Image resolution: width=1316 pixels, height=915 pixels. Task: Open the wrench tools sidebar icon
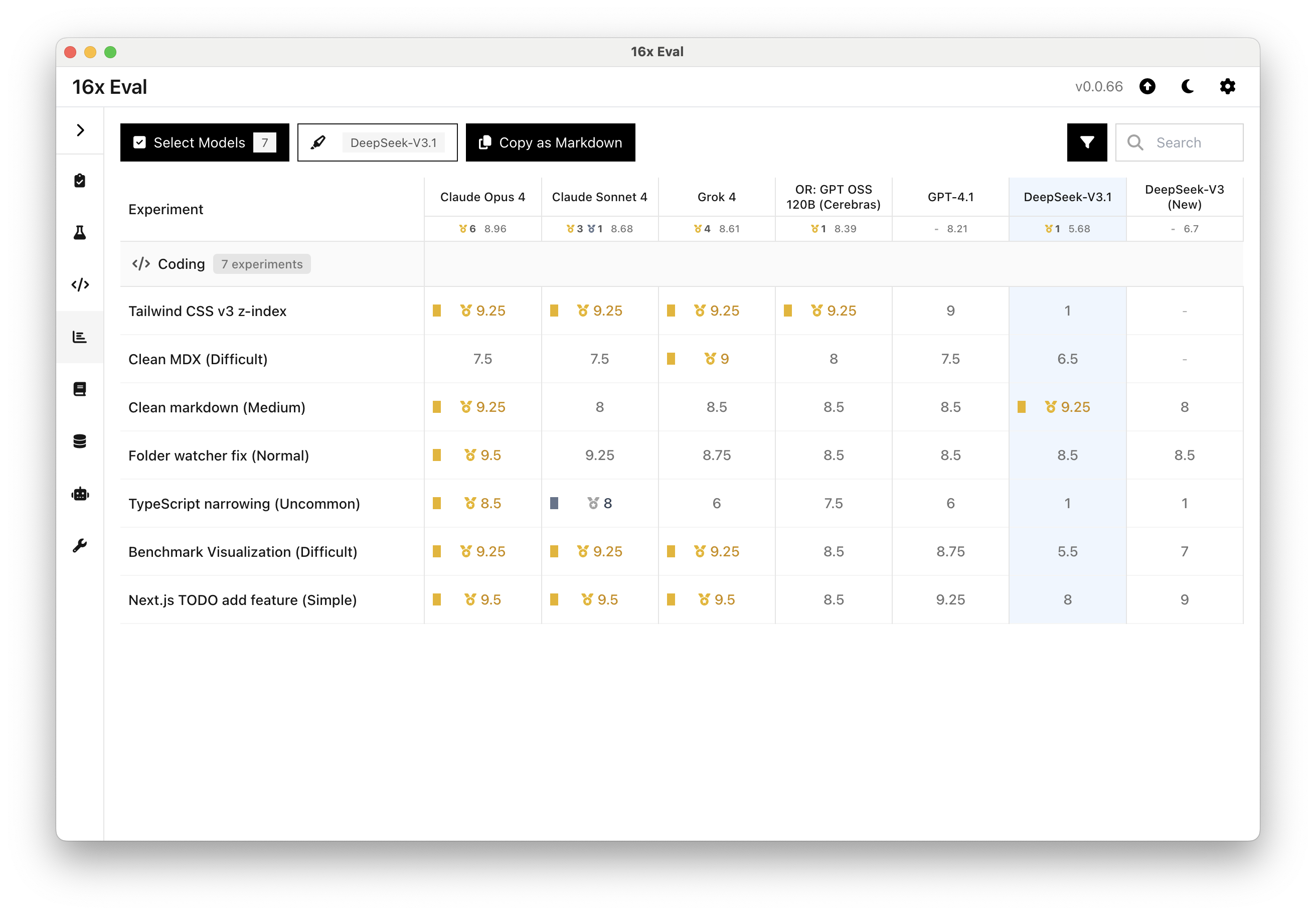tap(80, 545)
